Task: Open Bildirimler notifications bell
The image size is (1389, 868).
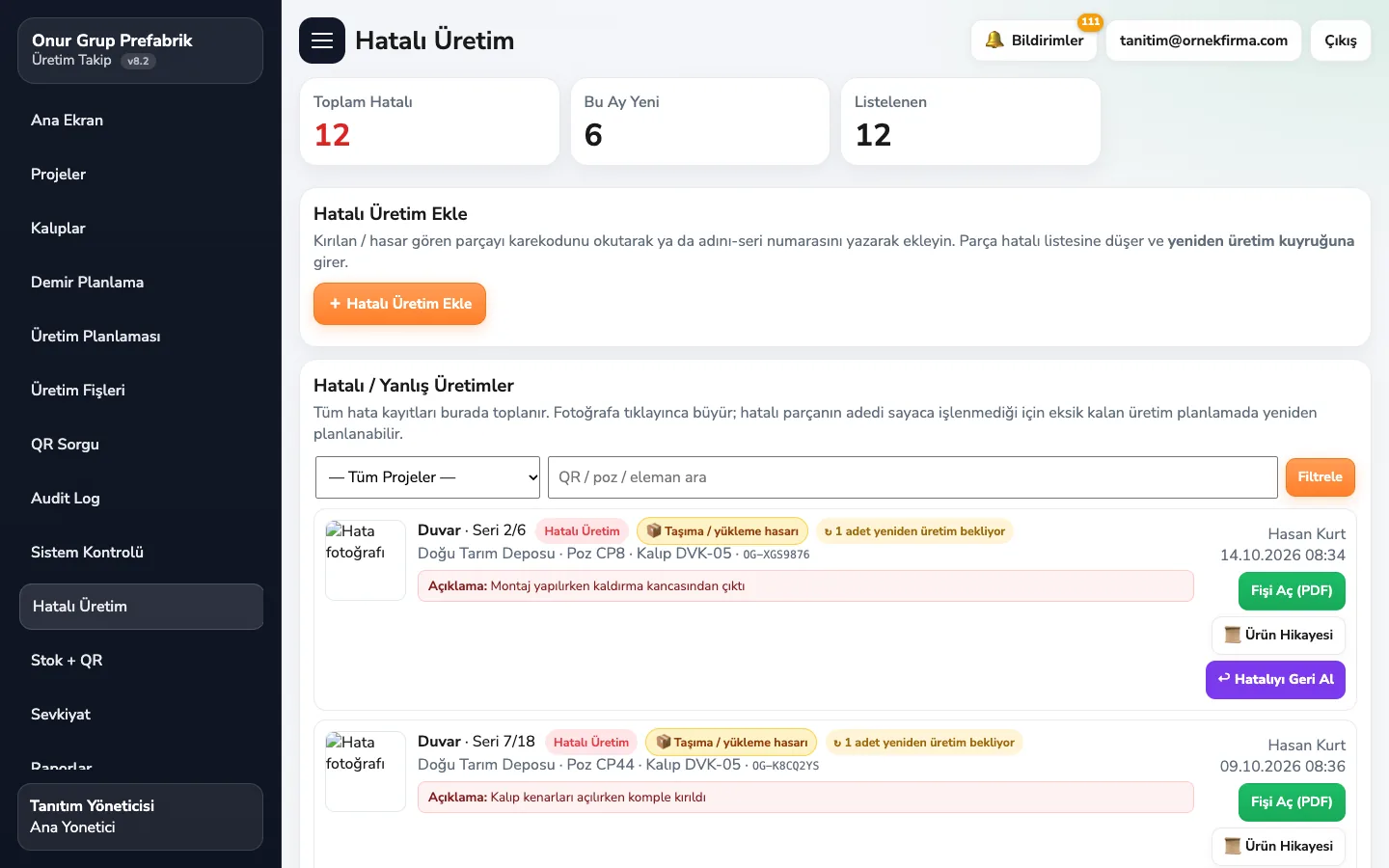Action: coord(1034,41)
